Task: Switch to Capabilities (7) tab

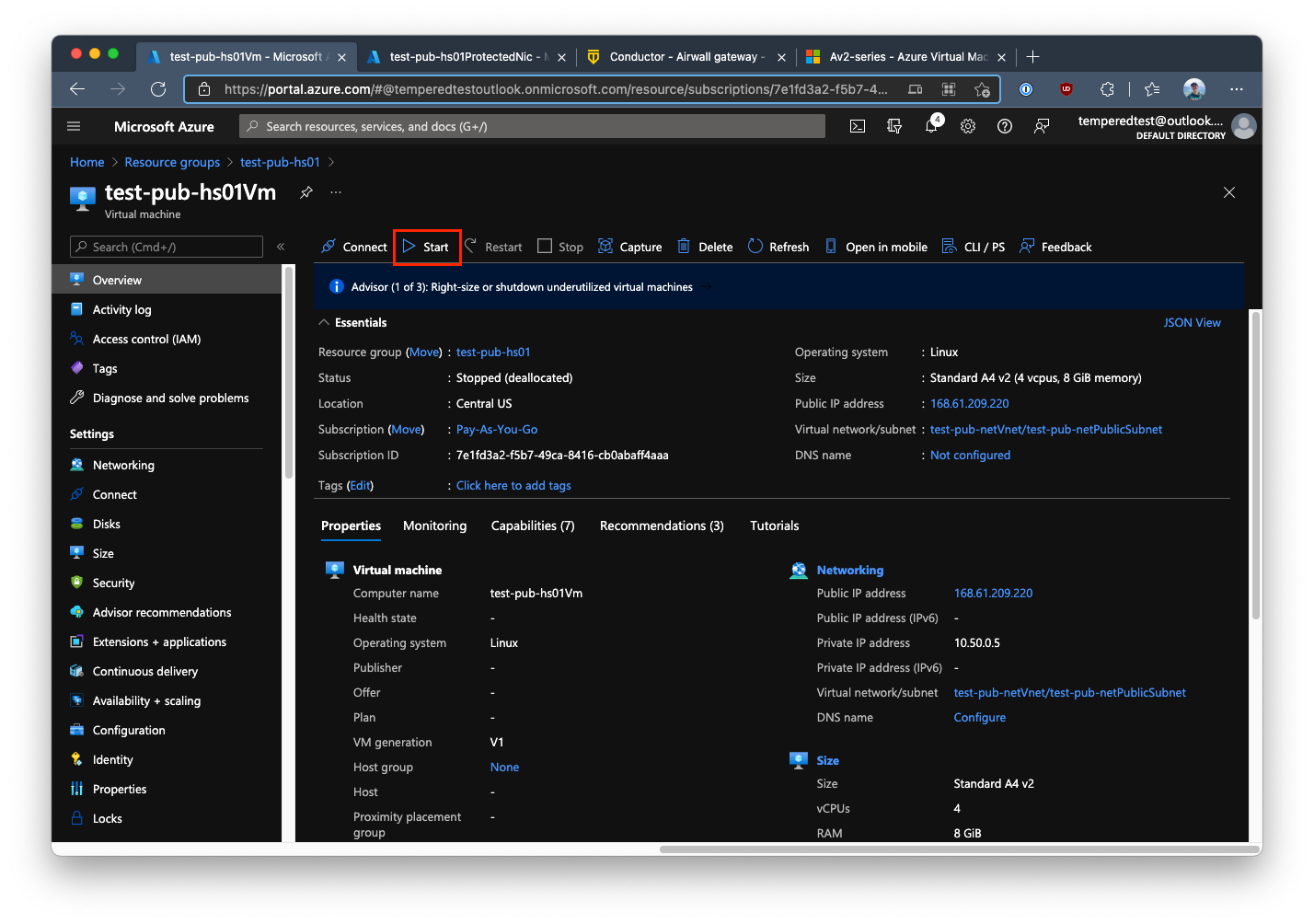Action: click(x=533, y=526)
